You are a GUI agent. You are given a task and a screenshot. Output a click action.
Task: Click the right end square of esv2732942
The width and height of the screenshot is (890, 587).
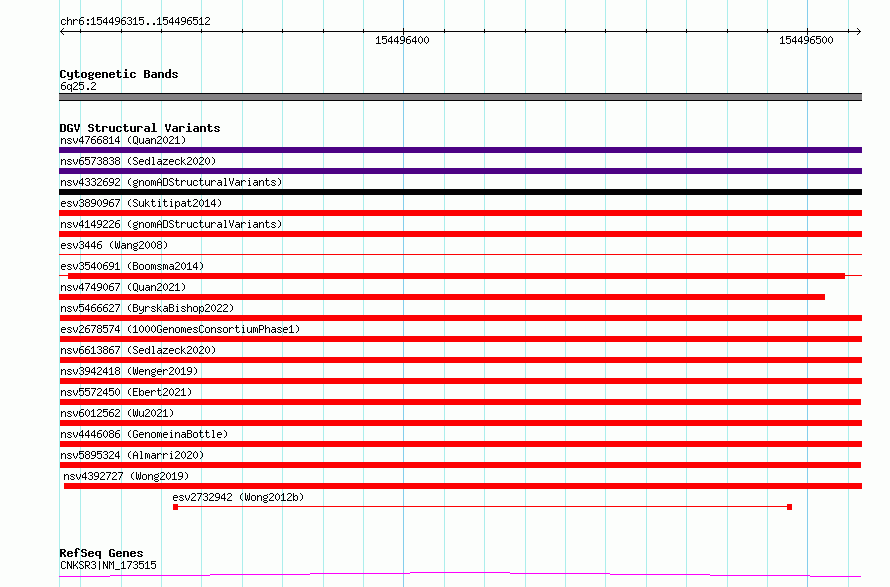pos(790,507)
